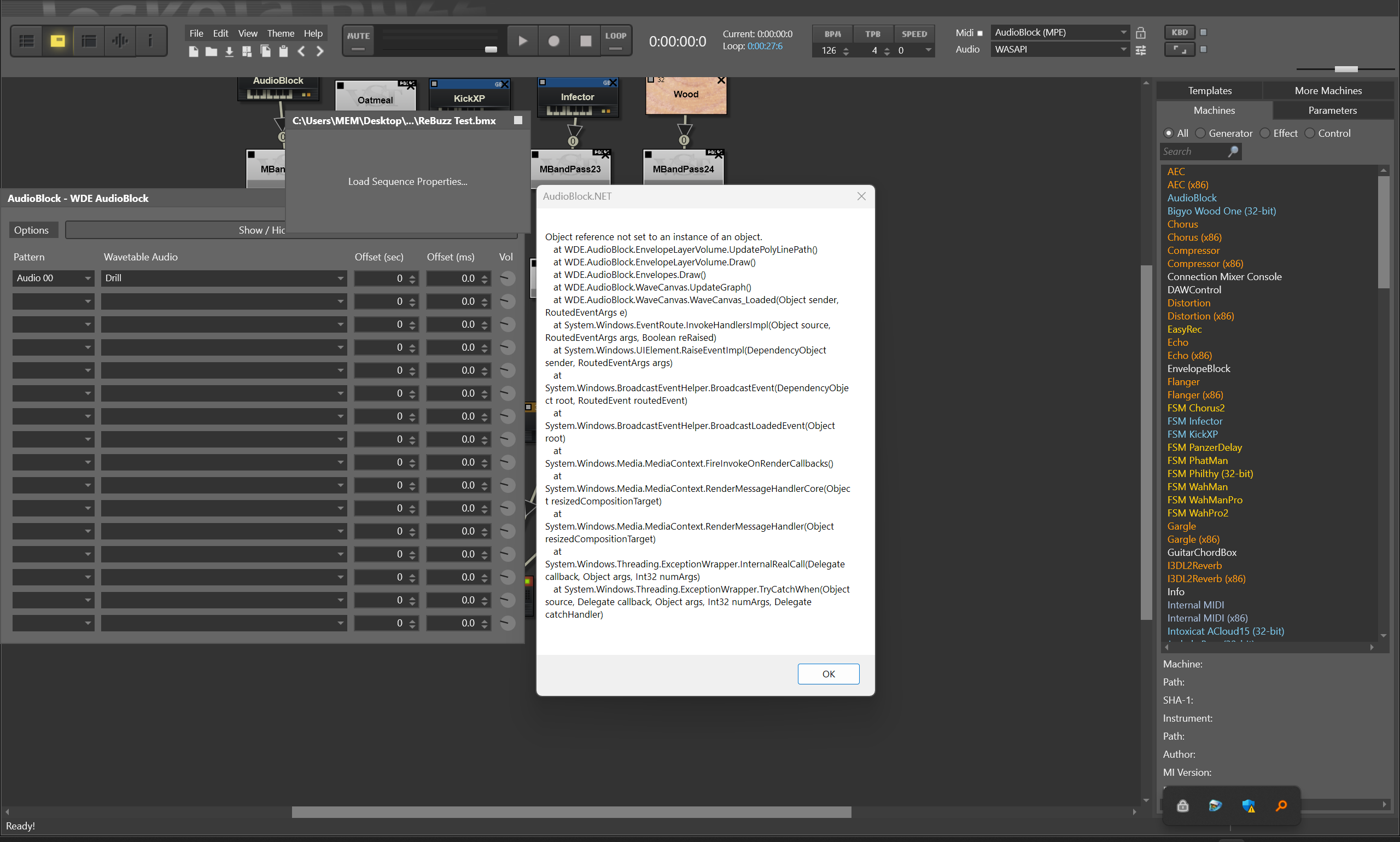
Task: Click the KickXP machine box
Action: click(470, 95)
